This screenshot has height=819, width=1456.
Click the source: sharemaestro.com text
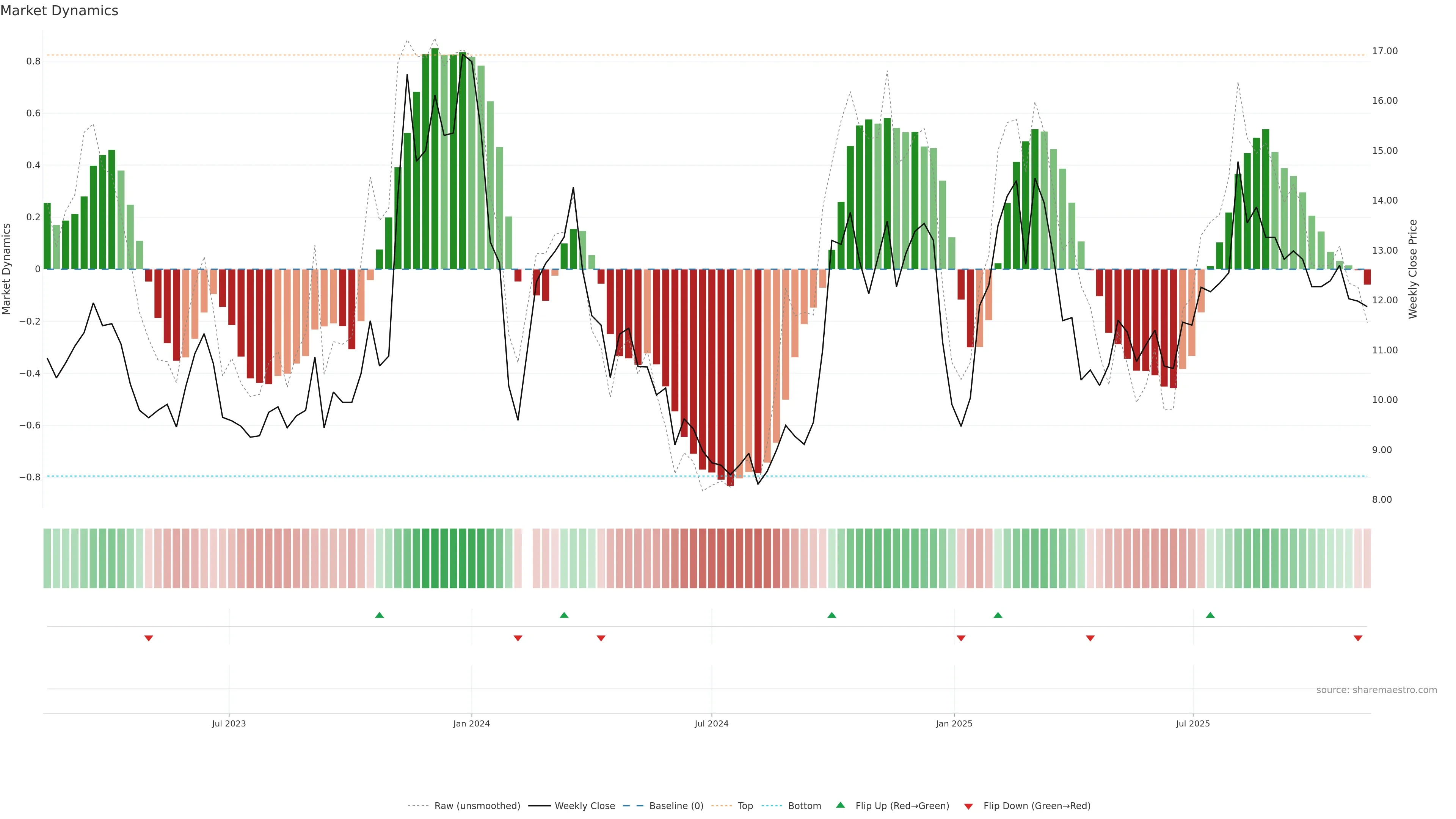(x=1376, y=690)
